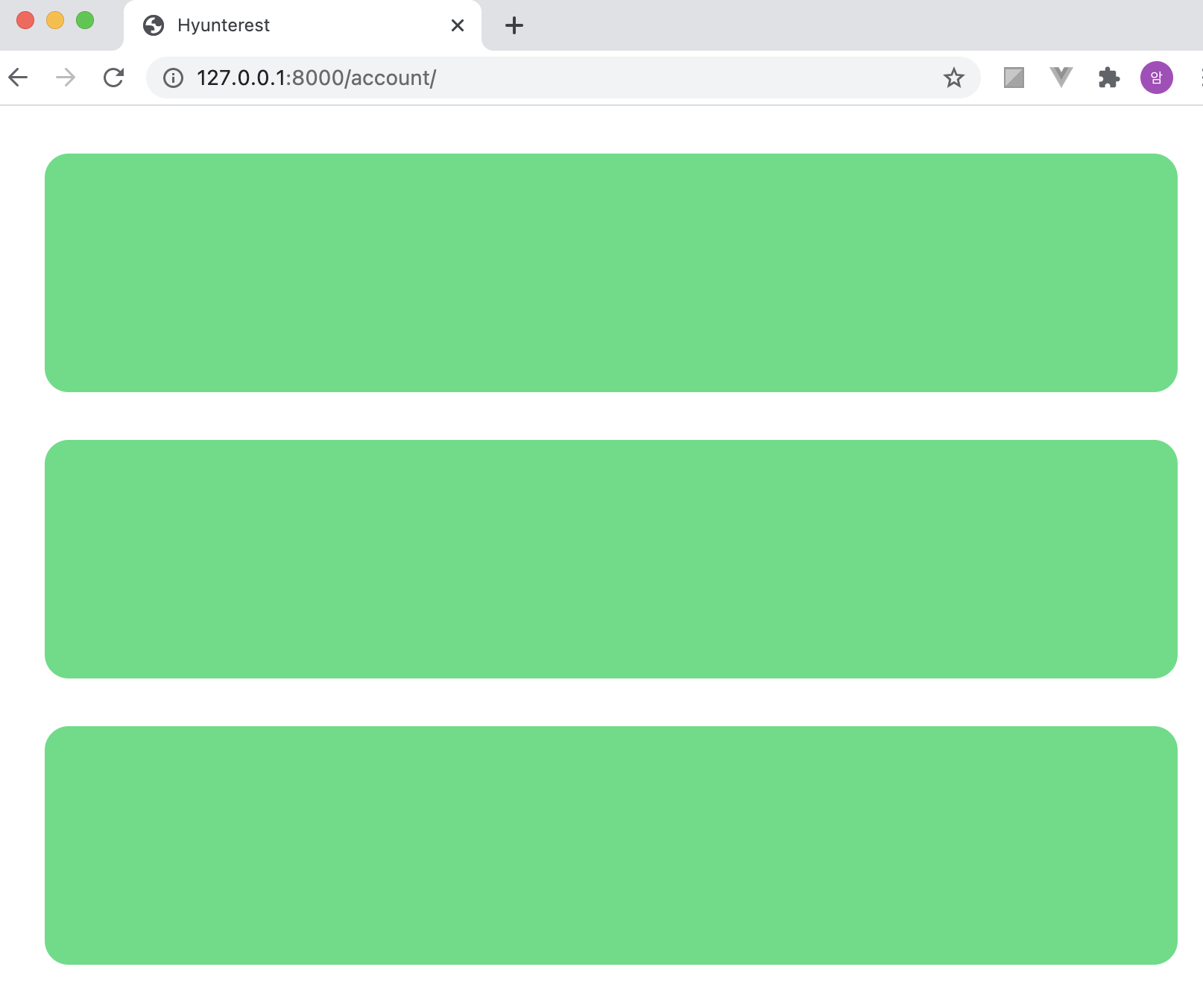Viewport: 1203px width, 1008px height.
Task: View site information icon in address bar
Action: [173, 78]
